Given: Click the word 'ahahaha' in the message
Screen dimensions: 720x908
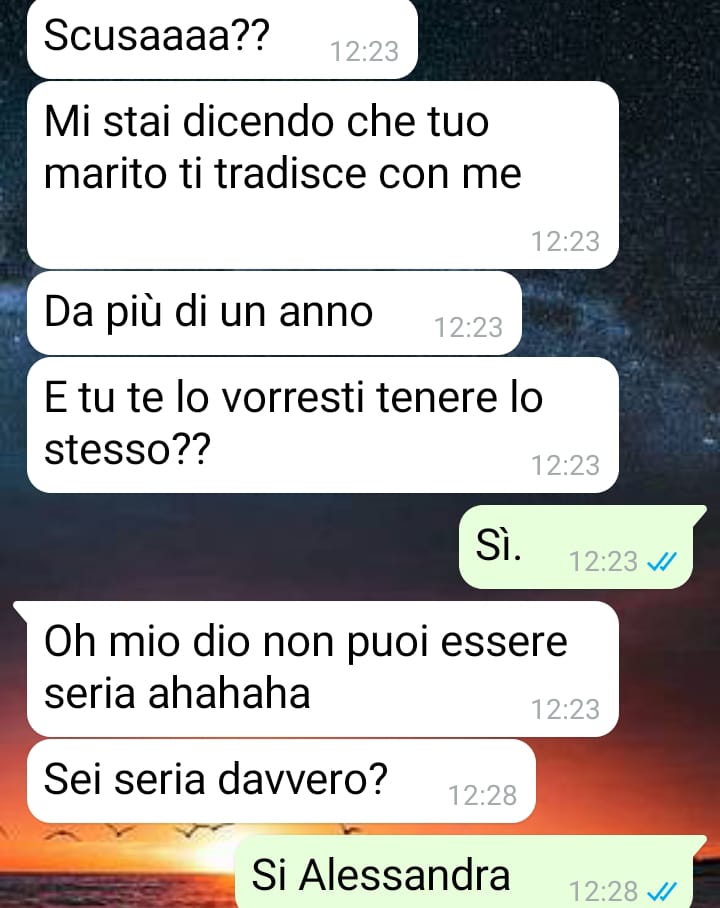Looking at the screenshot, I should tap(229, 693).
